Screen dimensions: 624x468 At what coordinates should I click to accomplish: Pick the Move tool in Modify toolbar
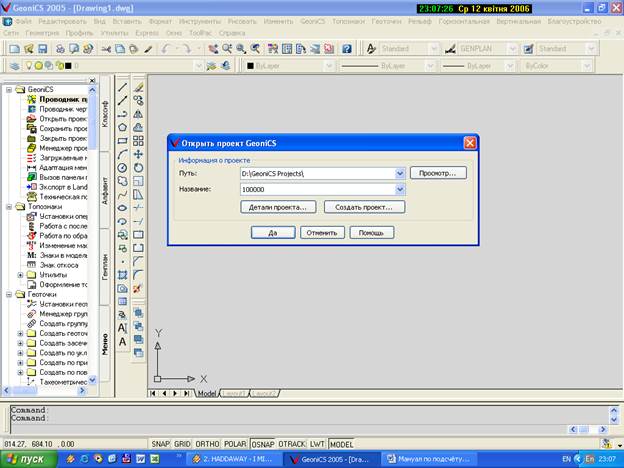138,154
